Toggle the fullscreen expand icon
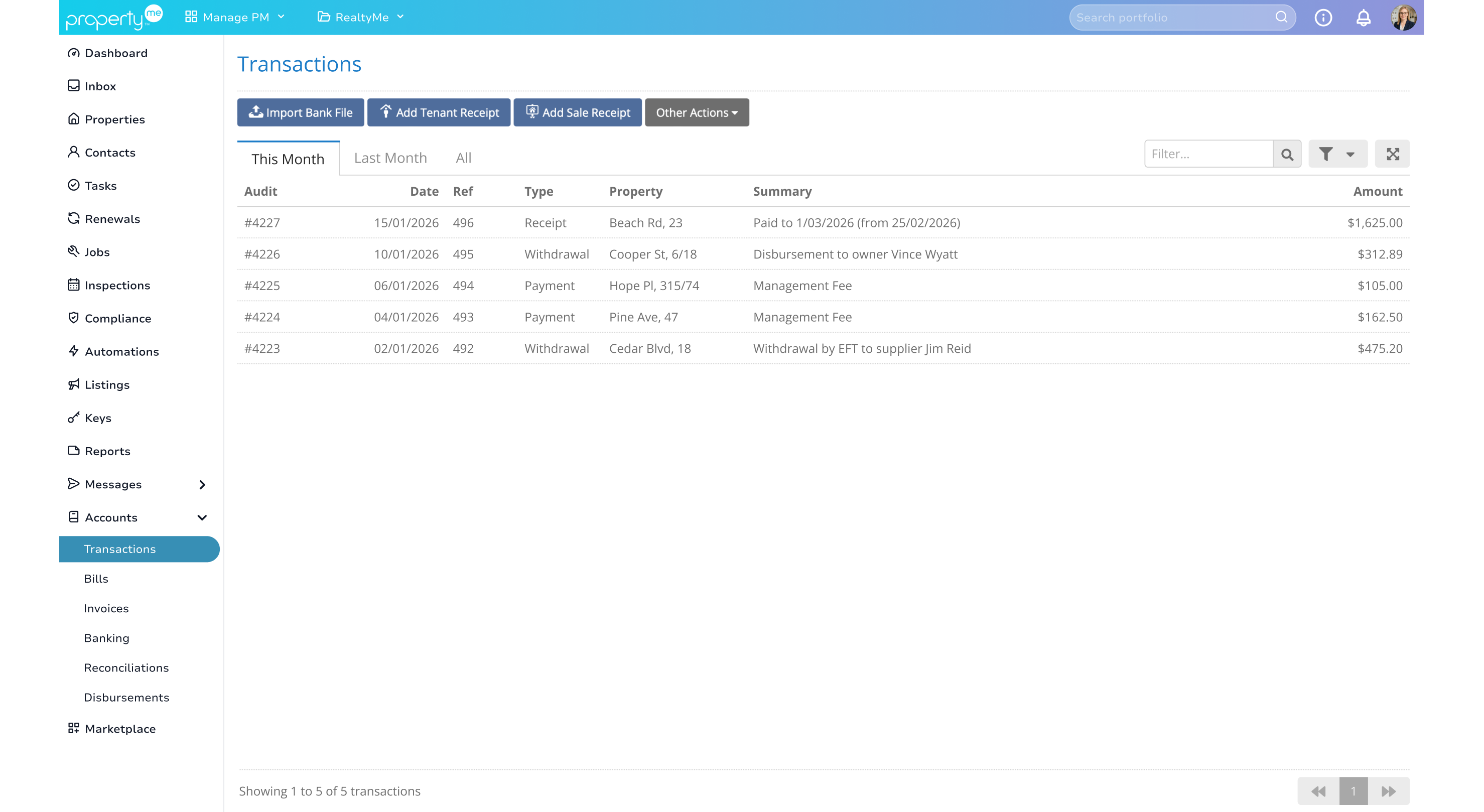Viewport: 1484px width, 812px height. [x=1392, y=154]
